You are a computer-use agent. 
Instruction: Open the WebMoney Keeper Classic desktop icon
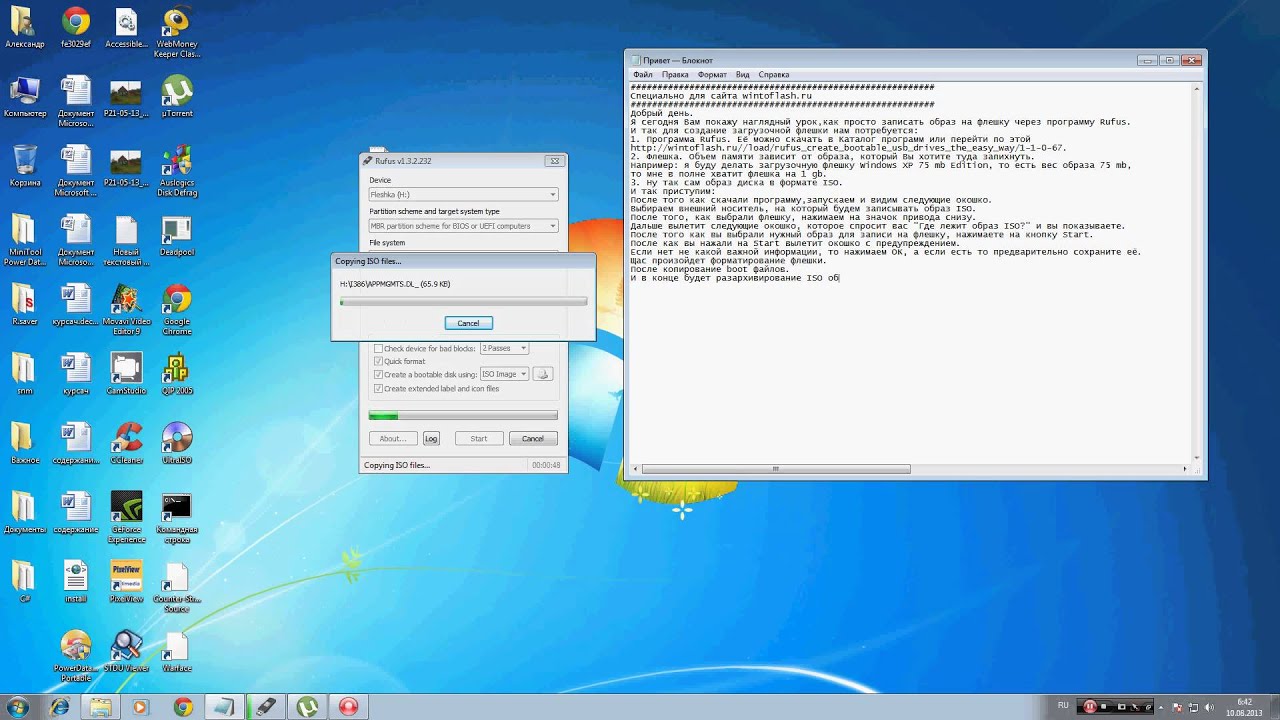tap(177, 31)
